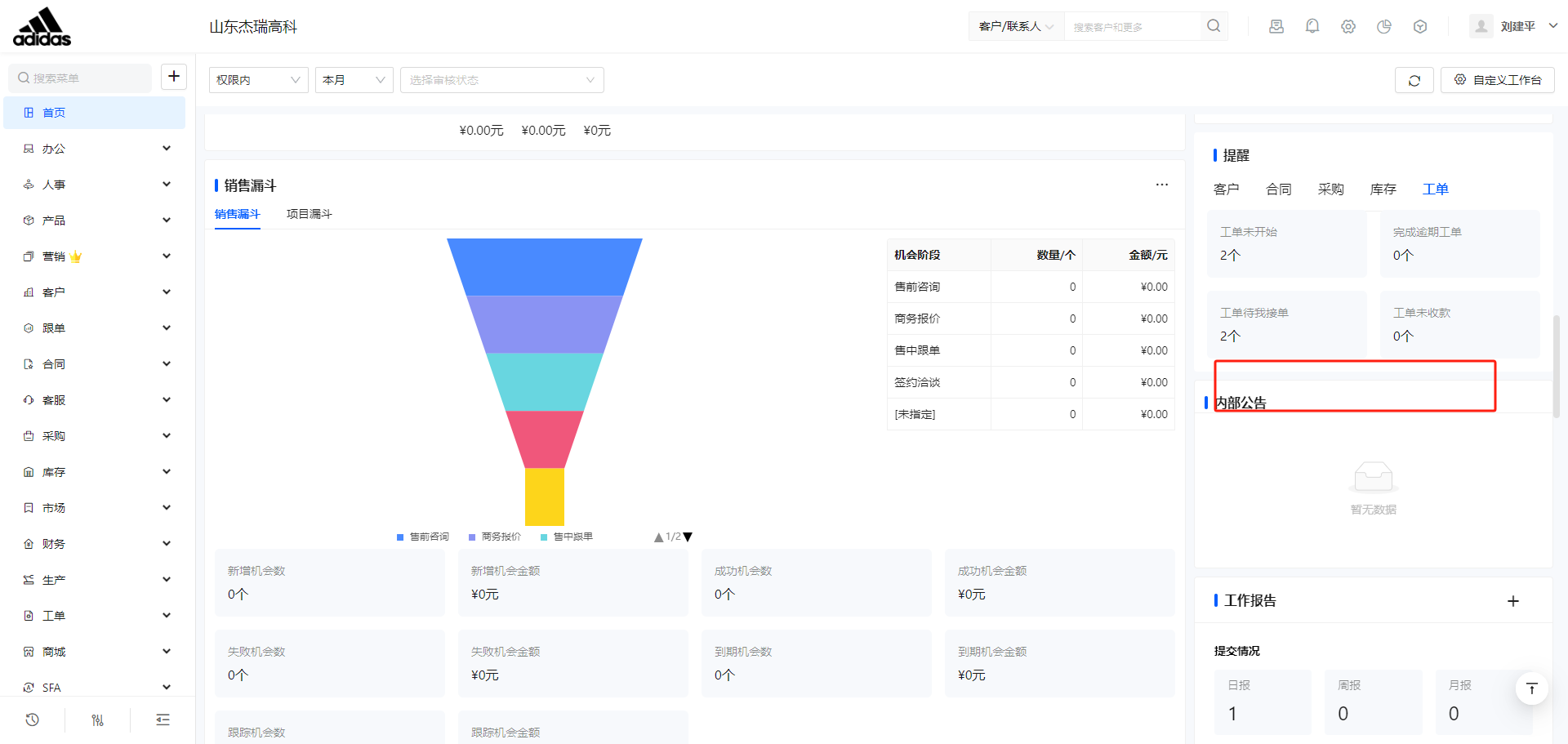Click the back-to-top arrow button
The image size is (1568, 744).
click(x=1532, y=688)
